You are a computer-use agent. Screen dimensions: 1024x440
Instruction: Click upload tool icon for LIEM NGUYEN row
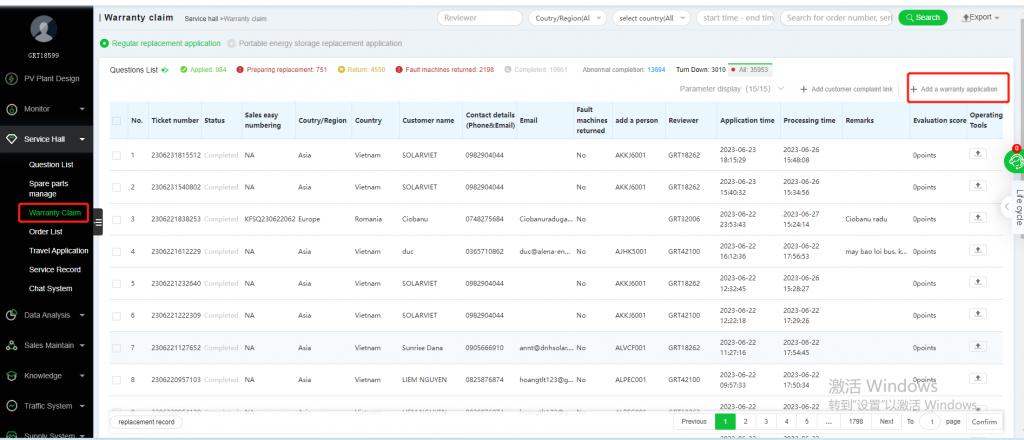point(978,379)
